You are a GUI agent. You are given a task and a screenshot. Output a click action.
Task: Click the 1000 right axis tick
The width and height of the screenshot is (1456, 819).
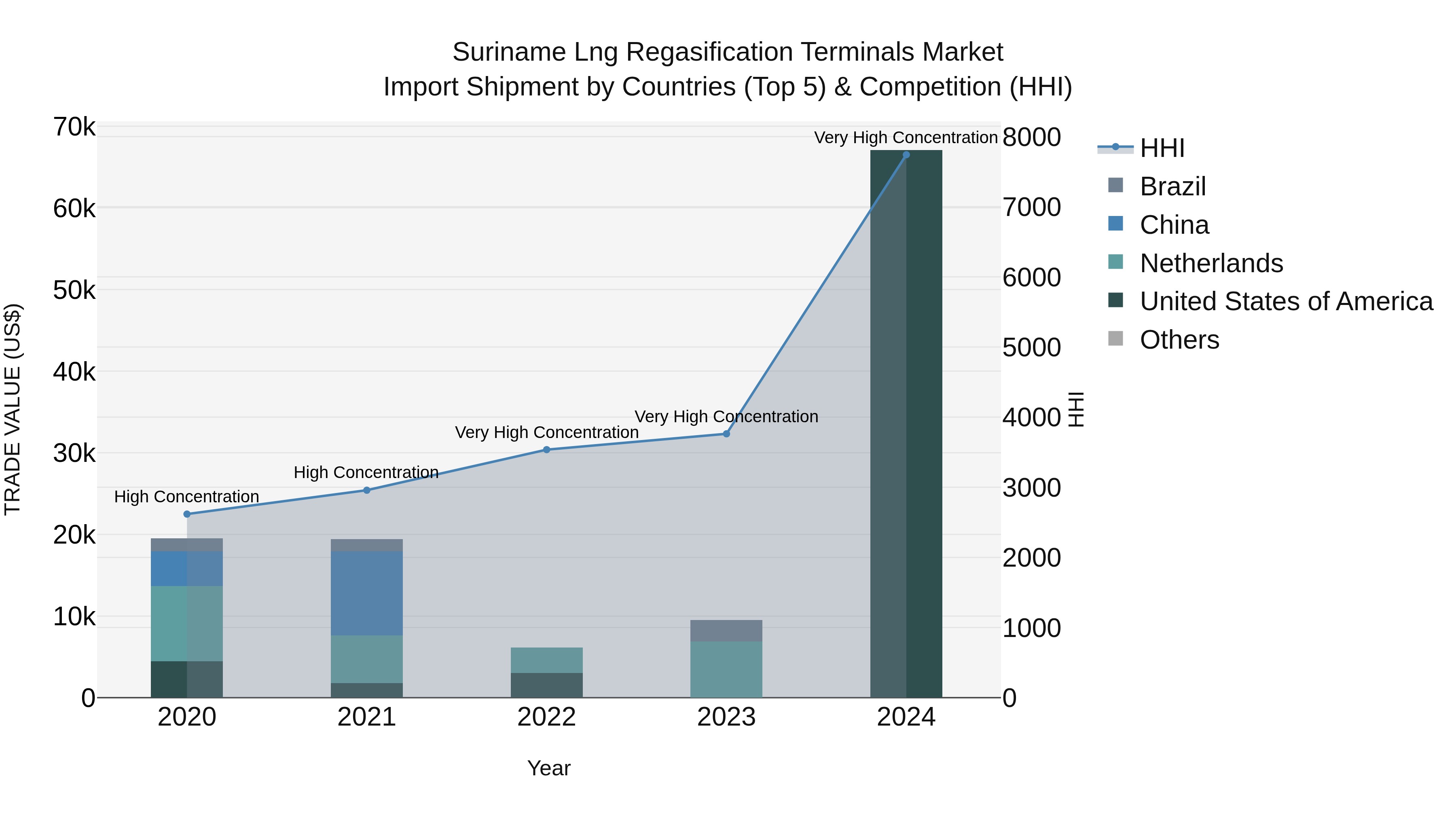[x=1032, y=628]
